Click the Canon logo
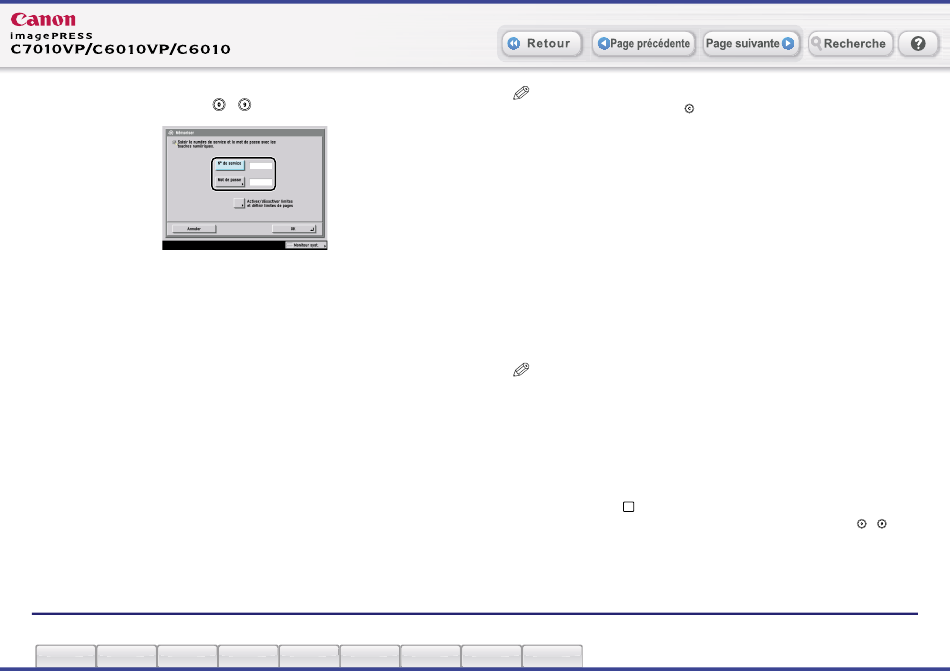 click(x=43, y=20)
